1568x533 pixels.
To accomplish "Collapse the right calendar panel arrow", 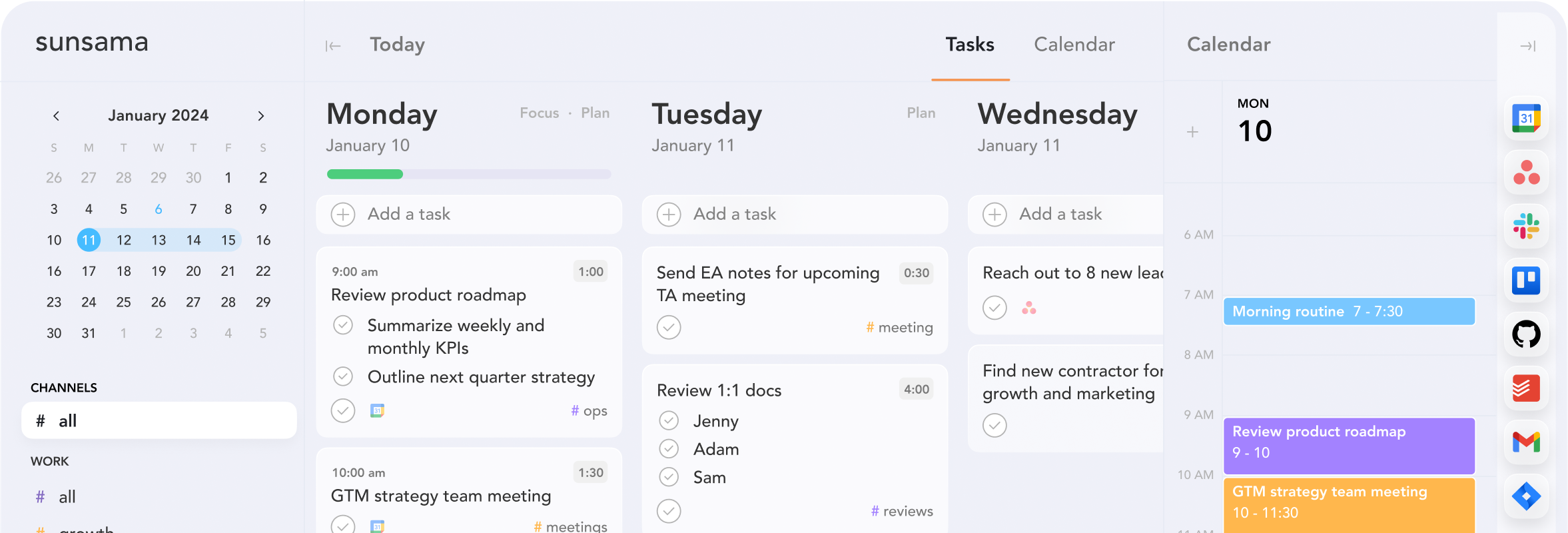I will (1528, 46).
